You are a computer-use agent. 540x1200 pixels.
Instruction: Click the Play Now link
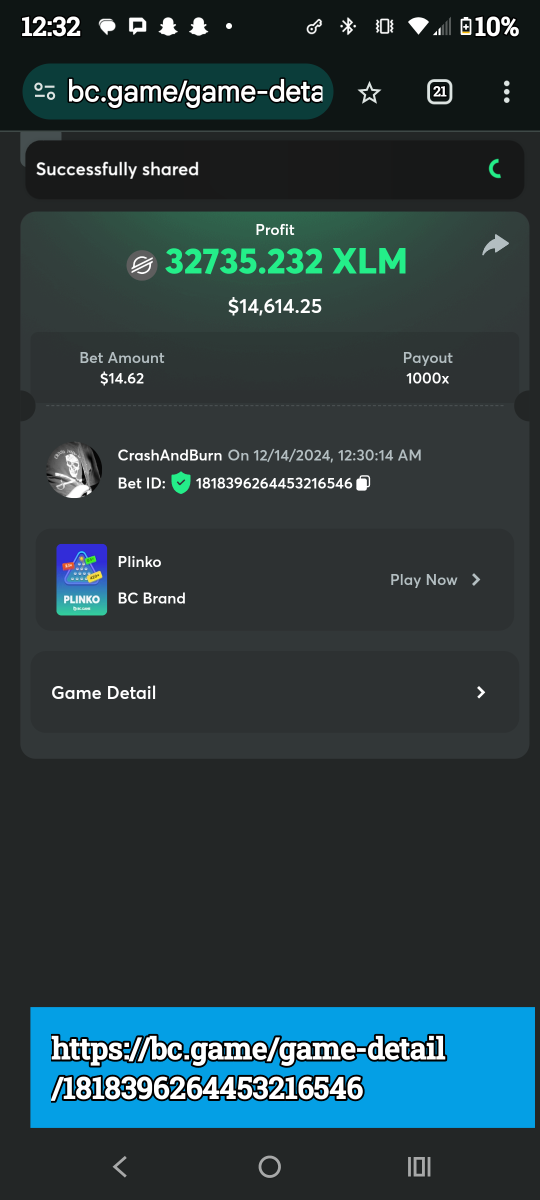click(423, 580)
